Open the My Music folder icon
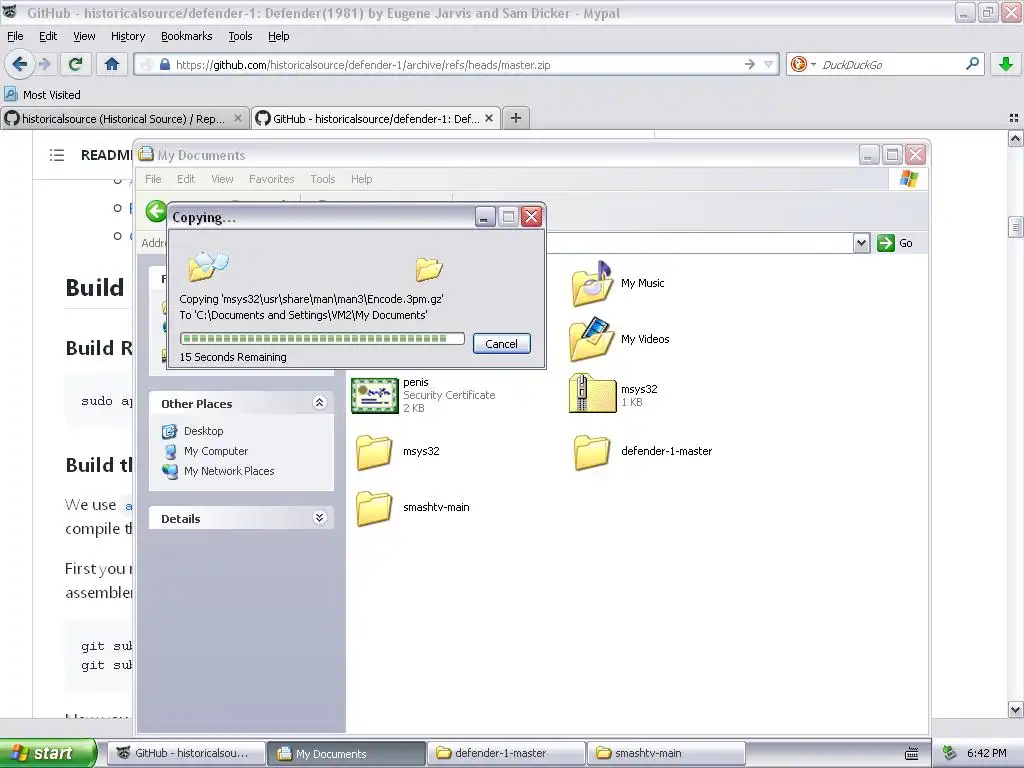1024x768 pixels. click(x=592, y=283)
